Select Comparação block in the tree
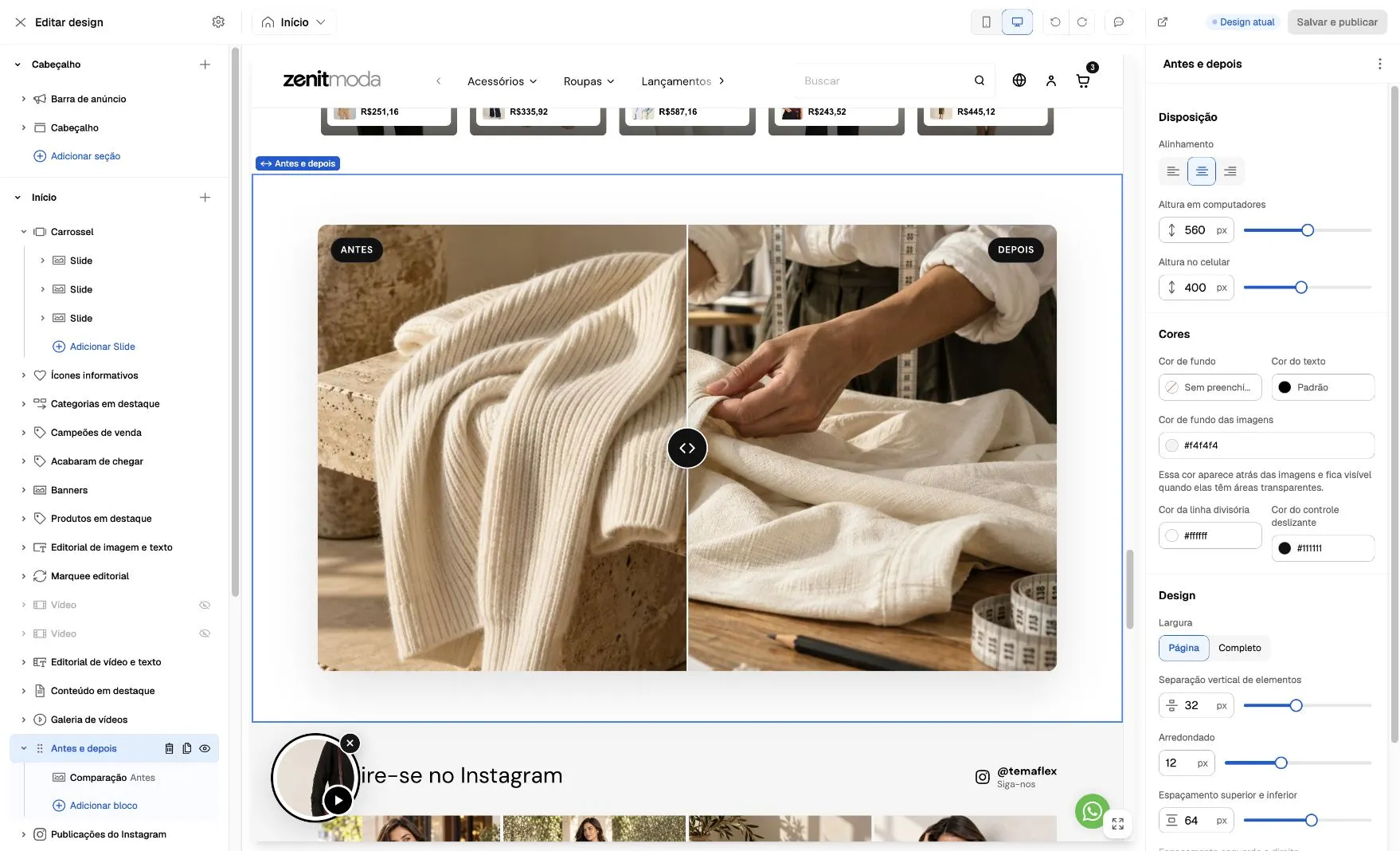Screen dimensions: 1400x851 112,778
